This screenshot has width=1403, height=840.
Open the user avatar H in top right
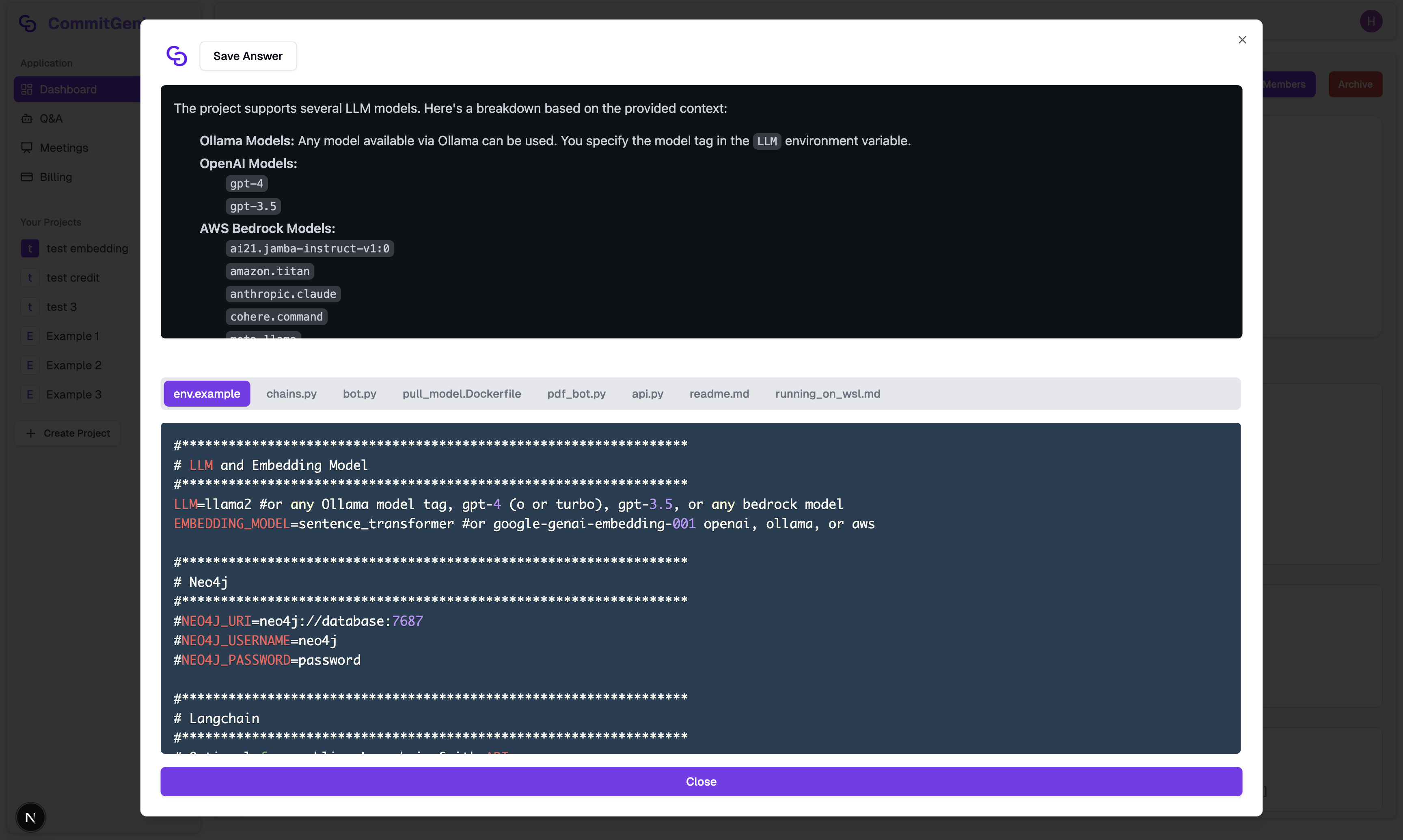[1371, 22]
